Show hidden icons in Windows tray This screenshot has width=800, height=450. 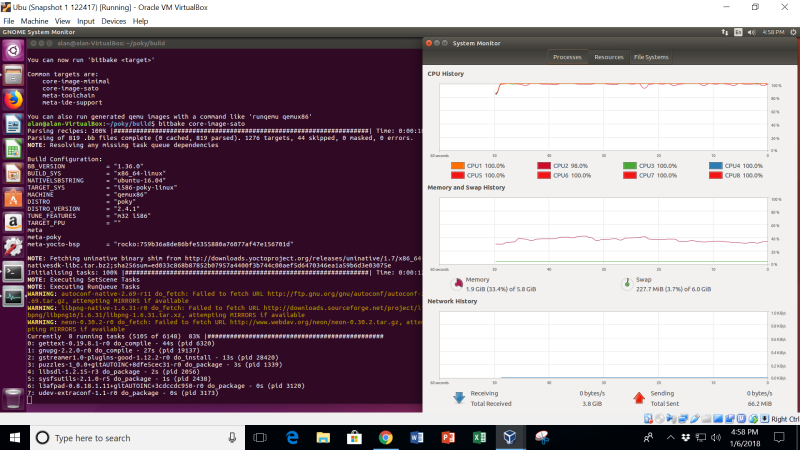670,438
